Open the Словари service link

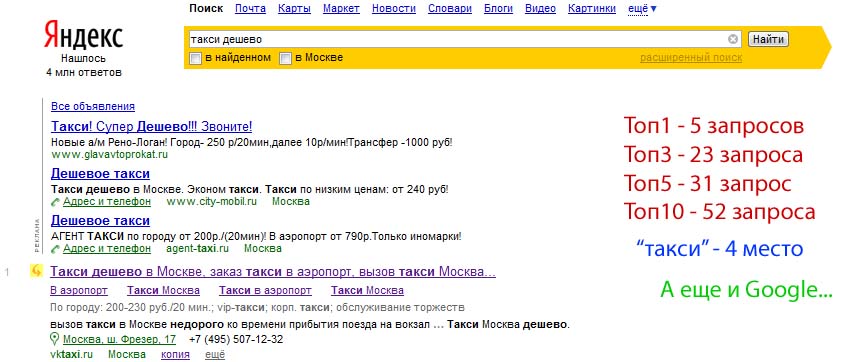(450, 8)
